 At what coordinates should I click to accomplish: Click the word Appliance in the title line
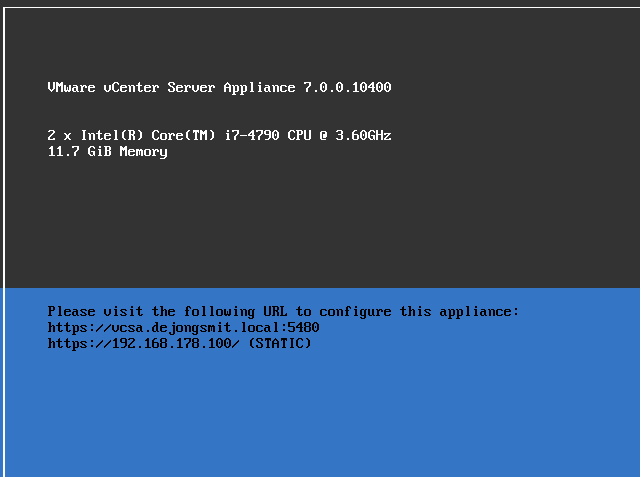click(259, 88)
